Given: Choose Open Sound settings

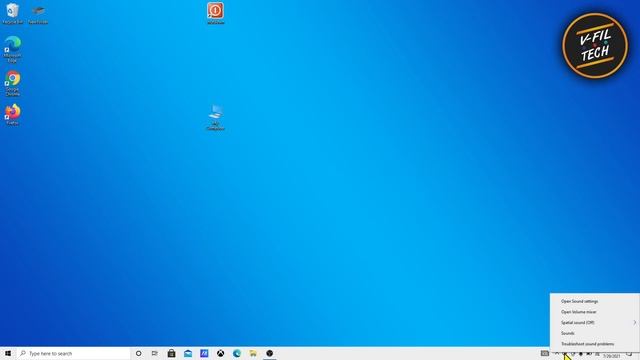Looking at the screenshot, I should pyautogui.click(x=594, y=301).
